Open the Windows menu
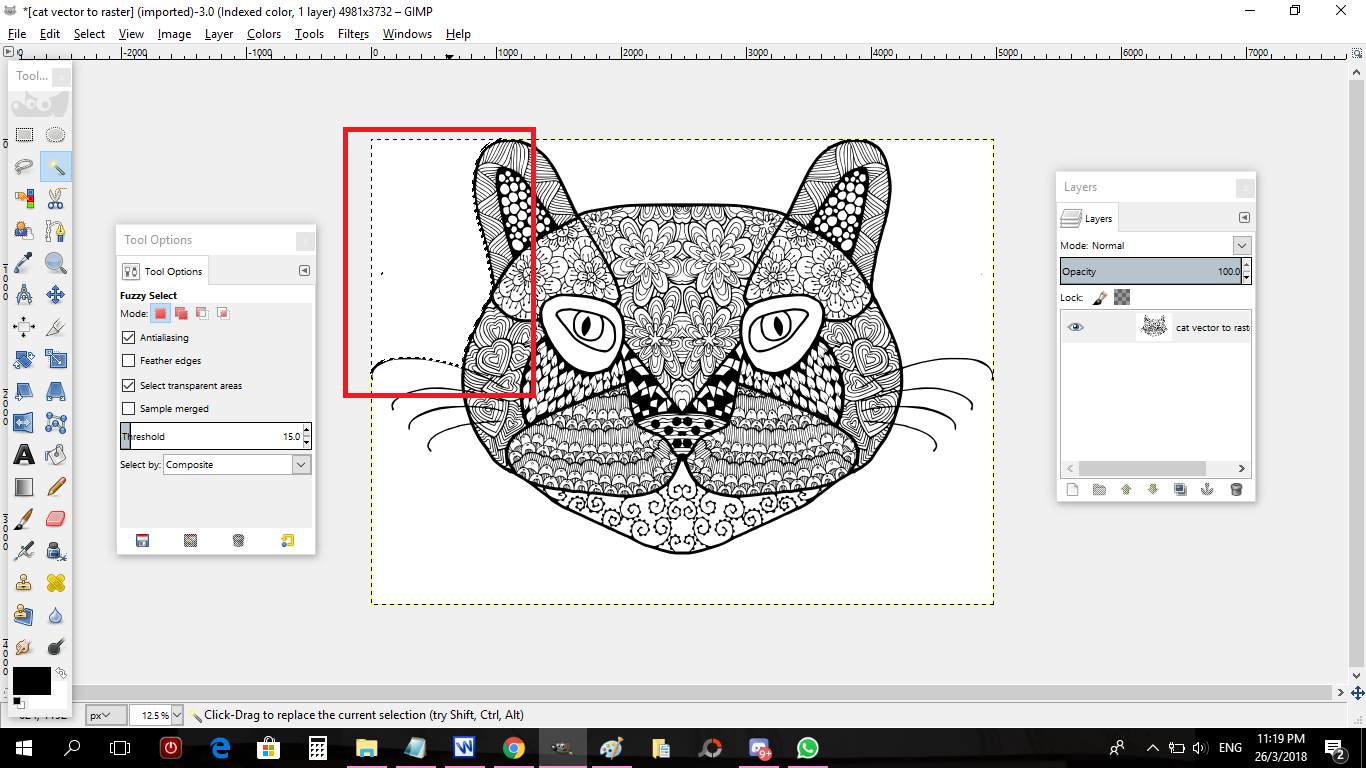This screenshot has height=768, width=1366. click(407, 34)
